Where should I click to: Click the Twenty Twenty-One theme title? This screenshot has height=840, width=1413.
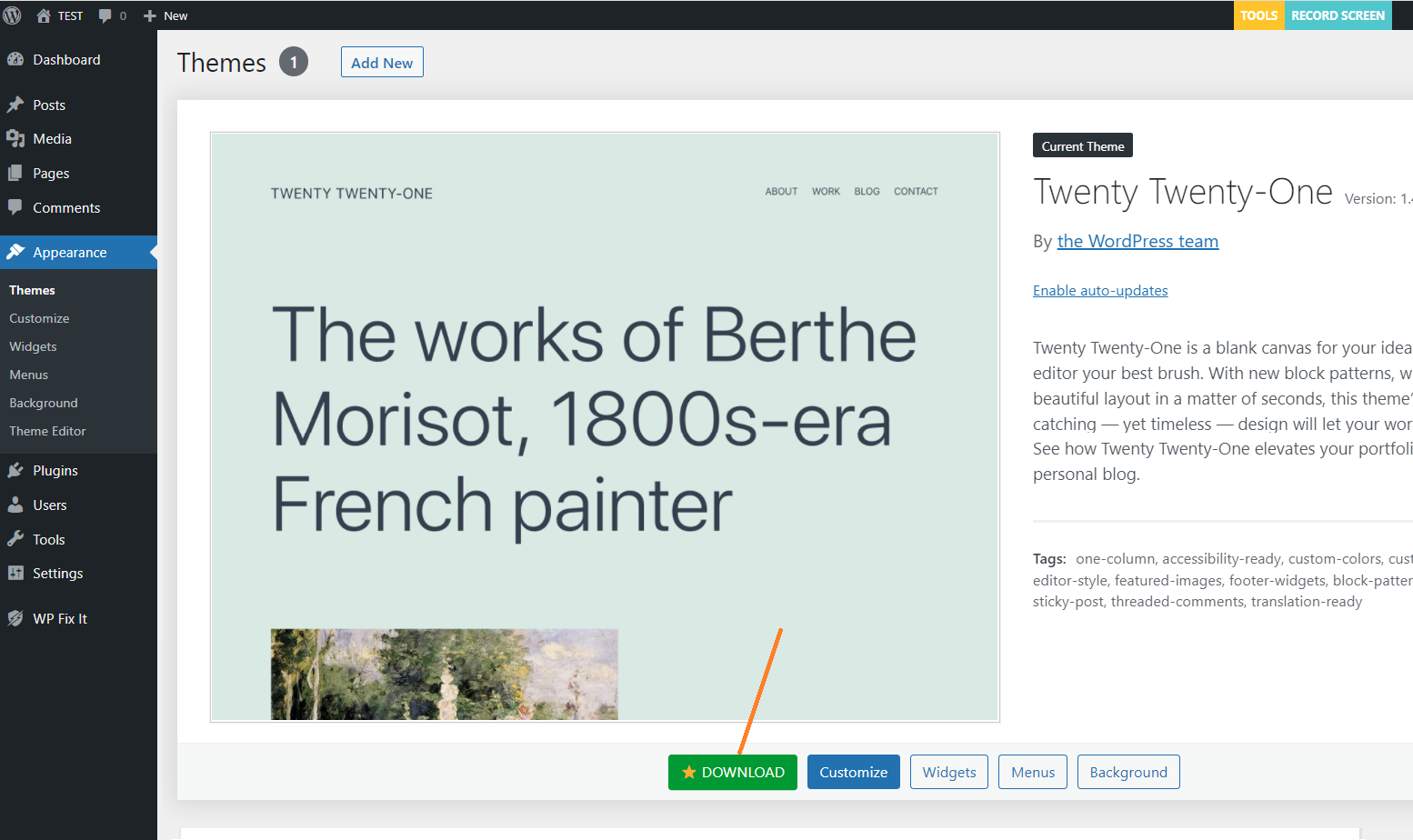point(1183,192)
